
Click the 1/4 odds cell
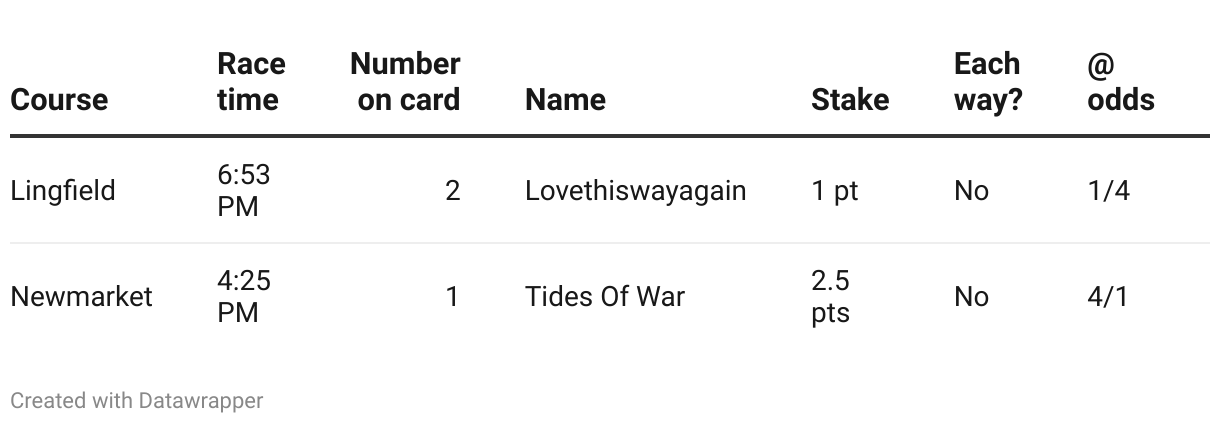tap(1108, 191)
